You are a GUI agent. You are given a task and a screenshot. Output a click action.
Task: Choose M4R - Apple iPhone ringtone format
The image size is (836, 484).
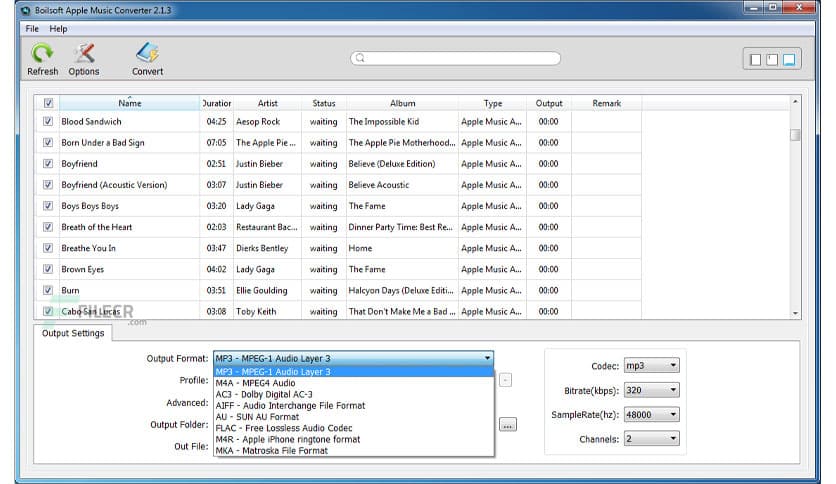click(353, 439)
